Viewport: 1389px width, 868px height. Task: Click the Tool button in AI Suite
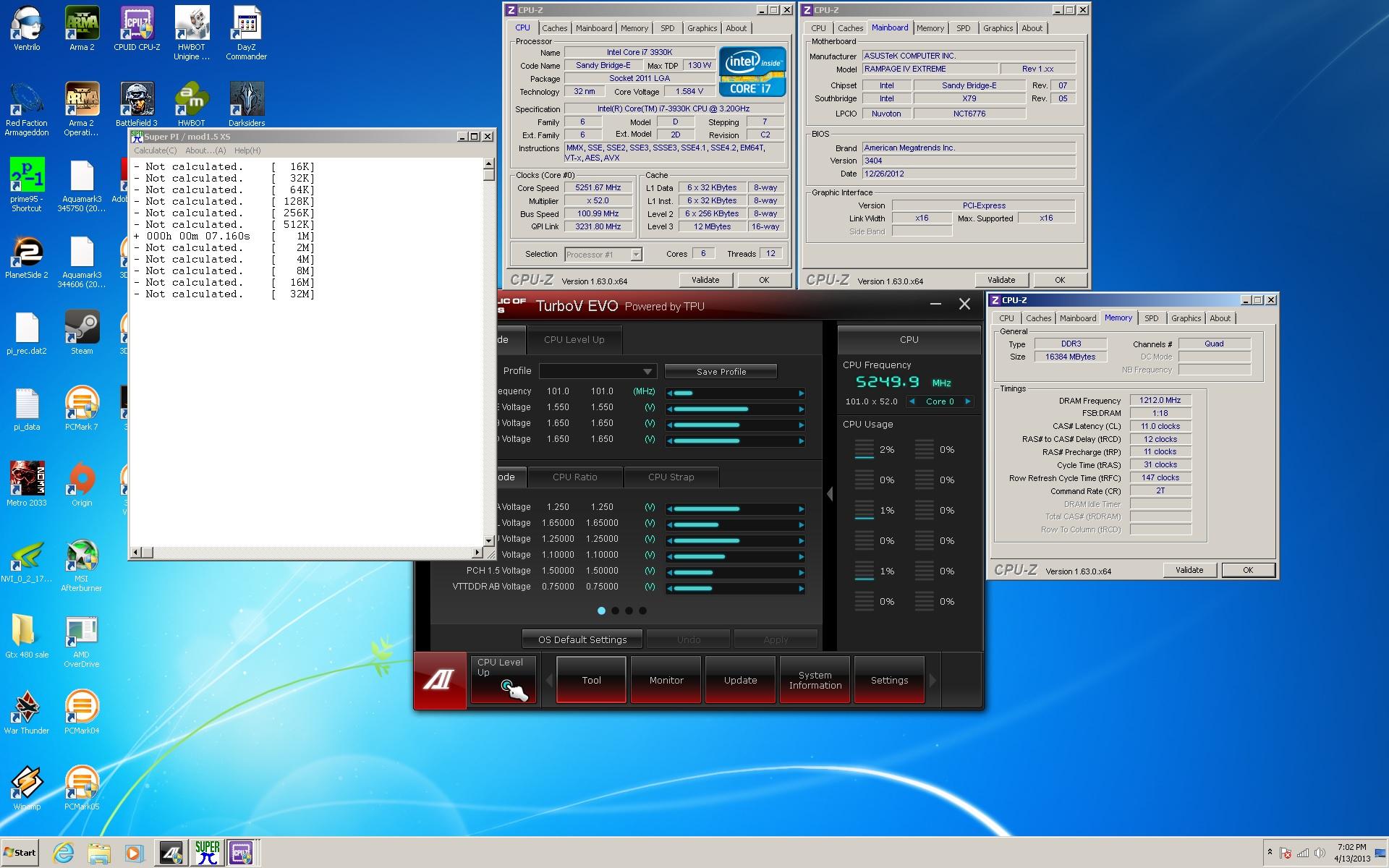click(x=591, y=680)
